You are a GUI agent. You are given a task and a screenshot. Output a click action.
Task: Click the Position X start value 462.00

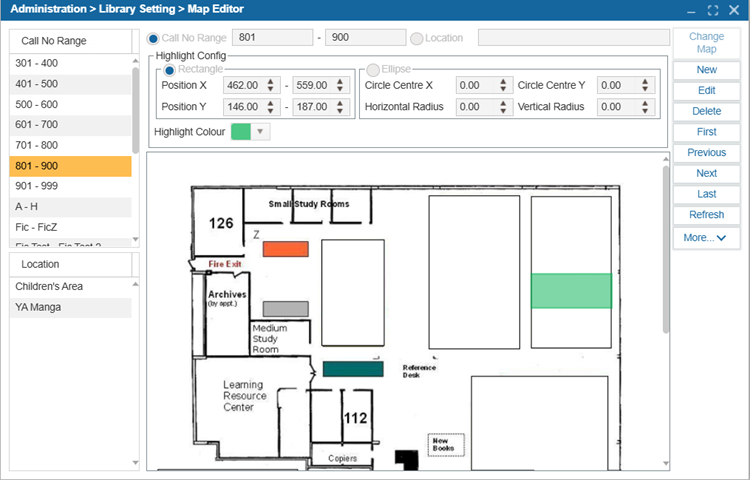click(x=243, y=86)
